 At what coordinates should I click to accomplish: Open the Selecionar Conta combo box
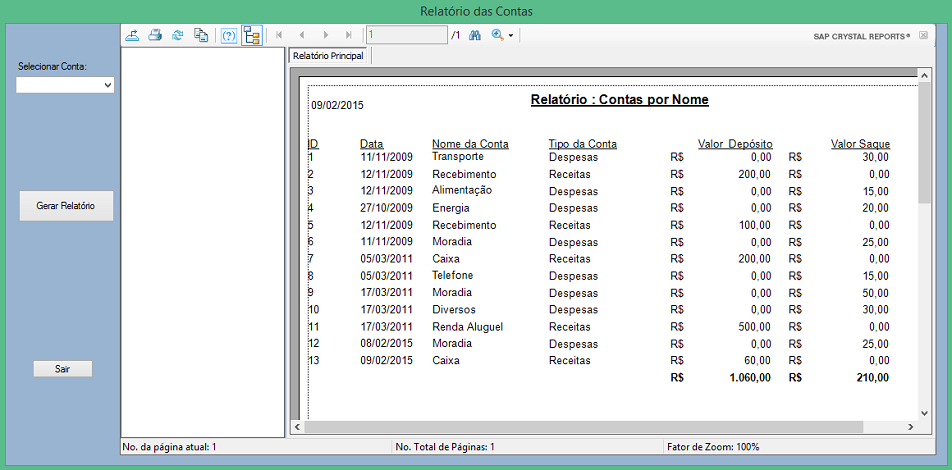pyautogui.click(x=65, y=86)
